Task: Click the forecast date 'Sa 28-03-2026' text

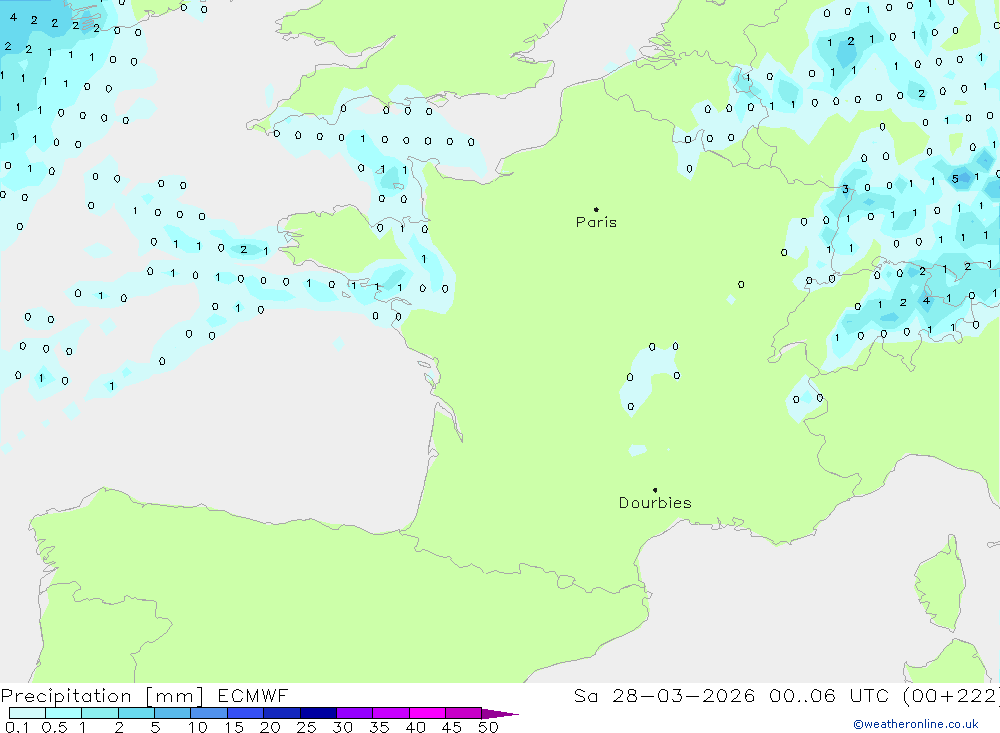Action: click(664, 695)
